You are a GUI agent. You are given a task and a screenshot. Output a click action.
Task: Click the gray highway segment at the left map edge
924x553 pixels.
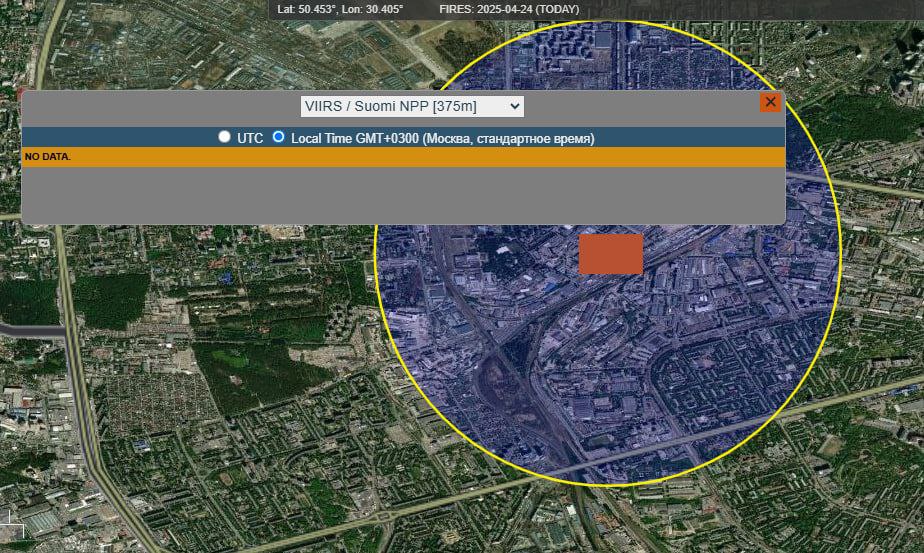(x=32, y=330)
